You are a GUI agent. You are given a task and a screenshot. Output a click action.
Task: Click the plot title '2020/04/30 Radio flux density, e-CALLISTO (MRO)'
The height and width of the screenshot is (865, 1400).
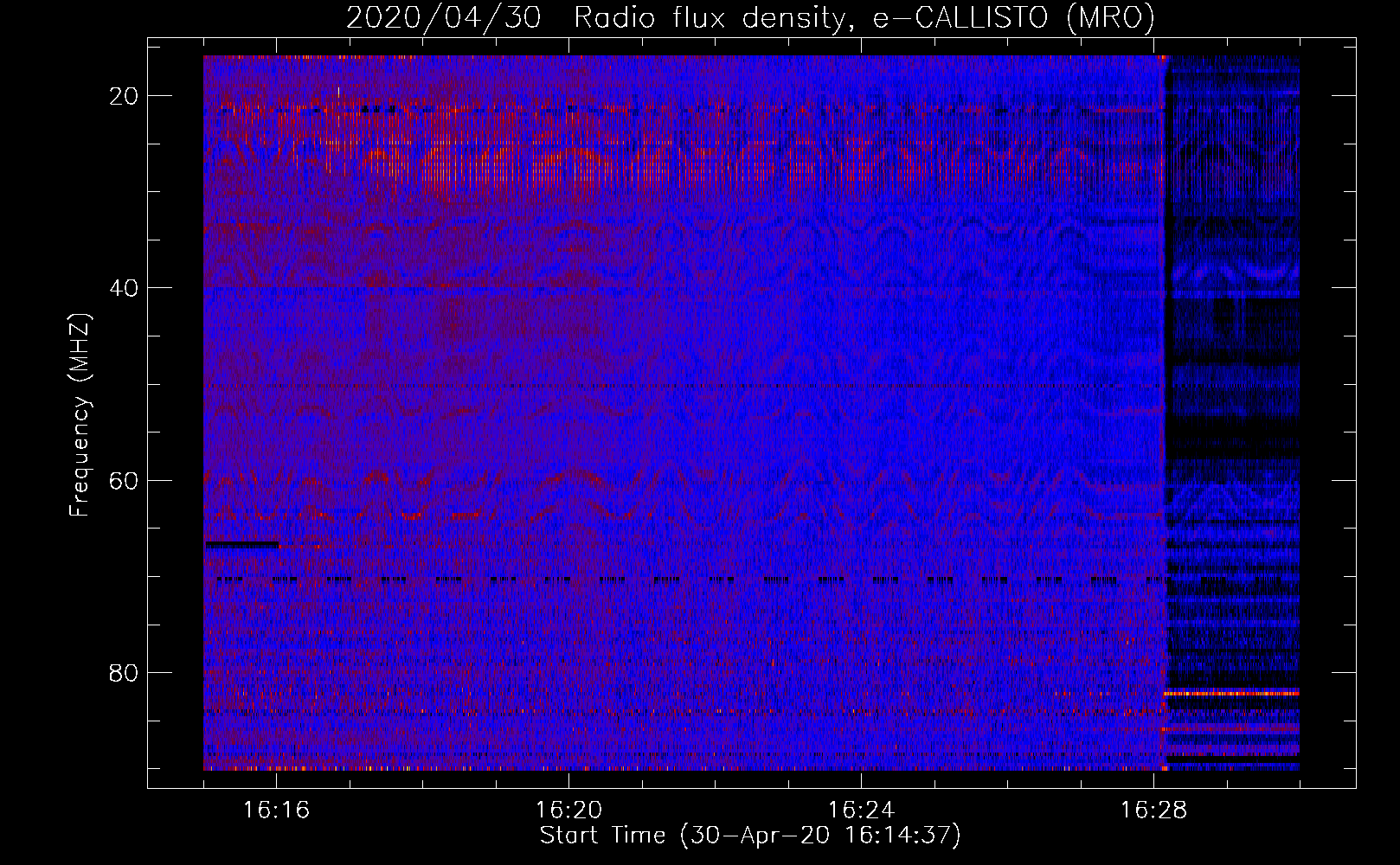(x=750, y=18)
